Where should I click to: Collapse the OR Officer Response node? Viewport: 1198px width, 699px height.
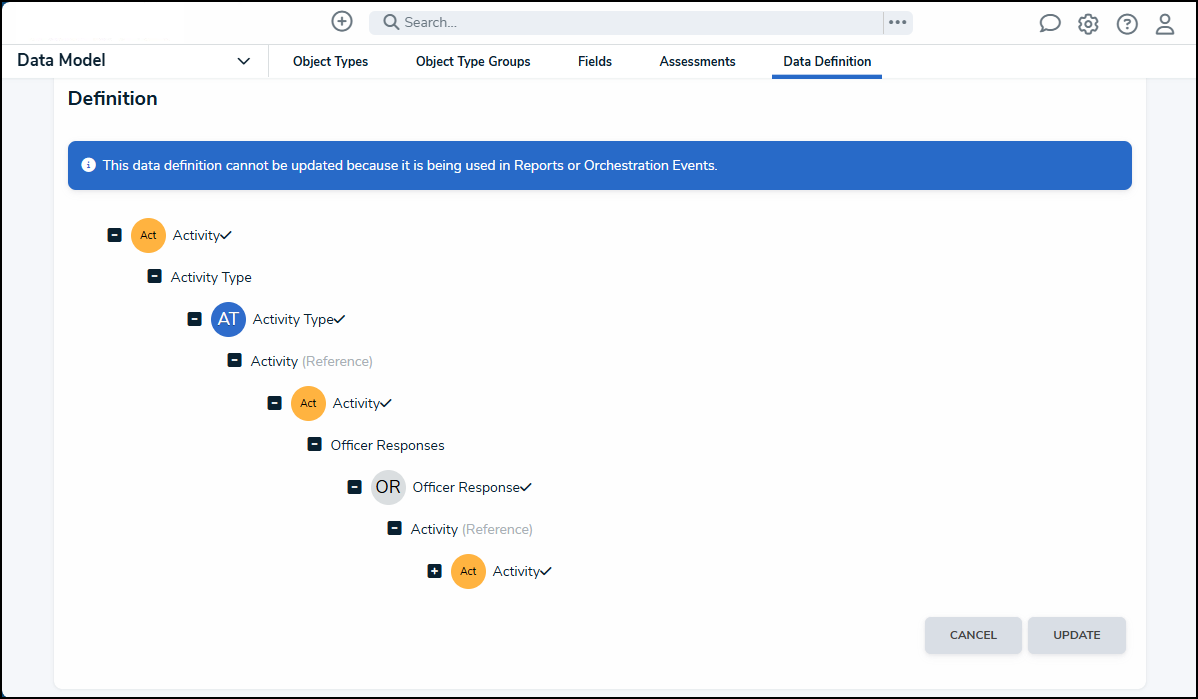pyautogui.click(x=355, y=487)
